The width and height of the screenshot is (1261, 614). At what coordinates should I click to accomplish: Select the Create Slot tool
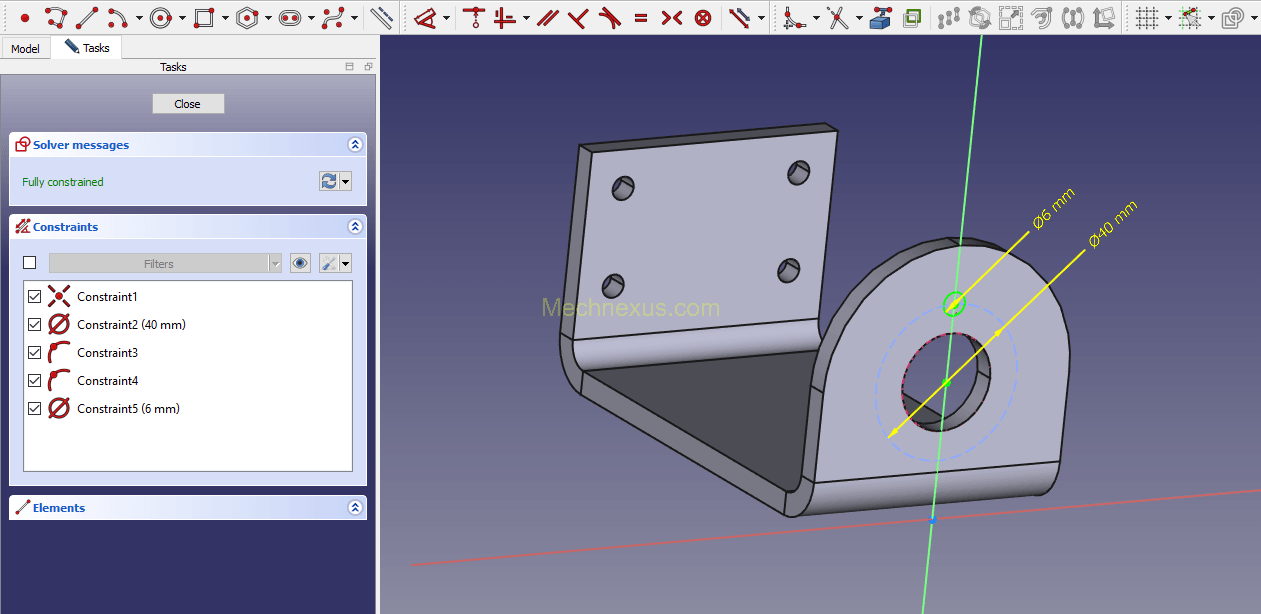click(290, 18)
